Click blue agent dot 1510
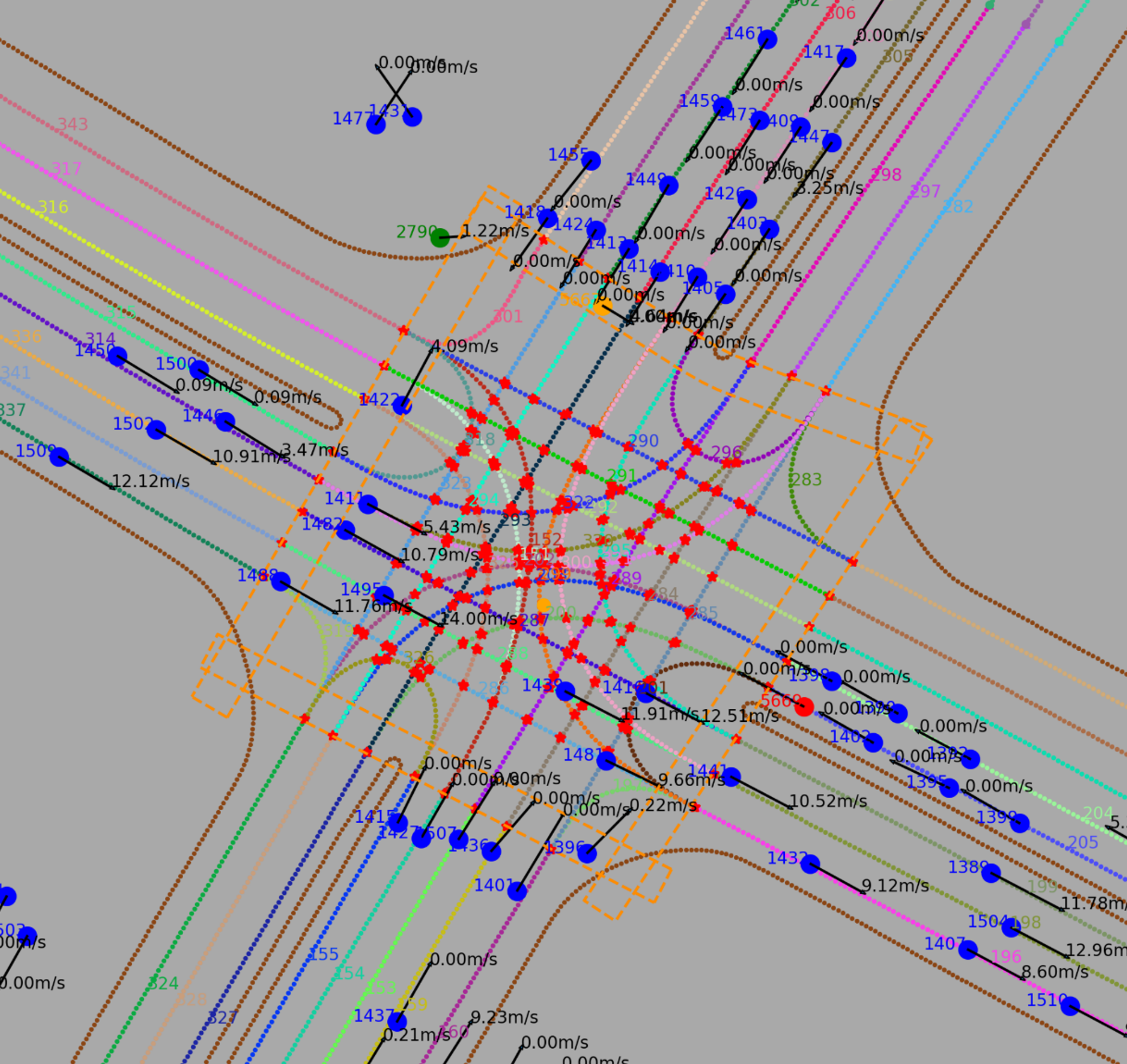1127x1064 pixels. (x=1070, y=1006)
